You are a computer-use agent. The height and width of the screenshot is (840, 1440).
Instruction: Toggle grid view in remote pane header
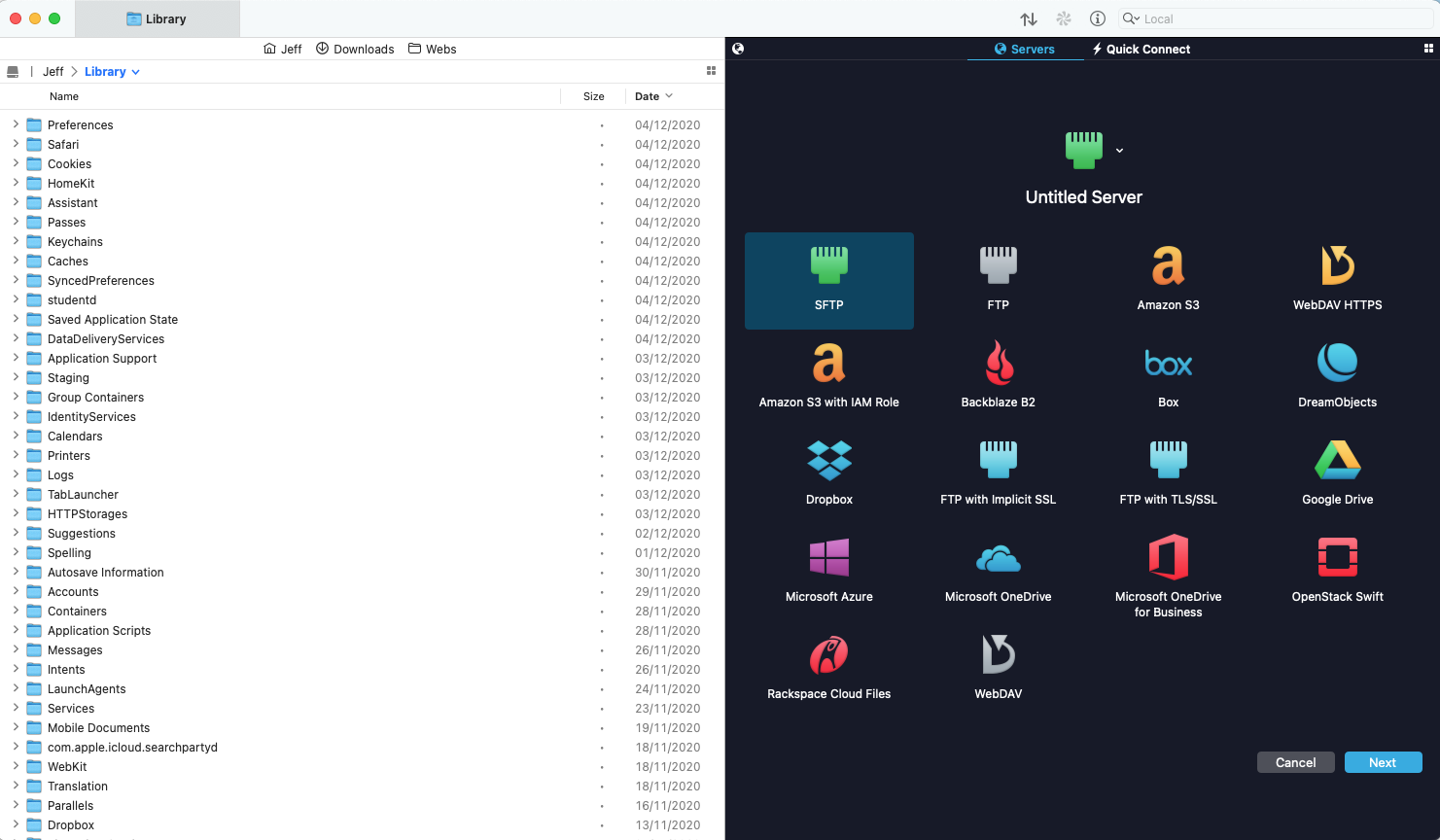point(1428,49)
